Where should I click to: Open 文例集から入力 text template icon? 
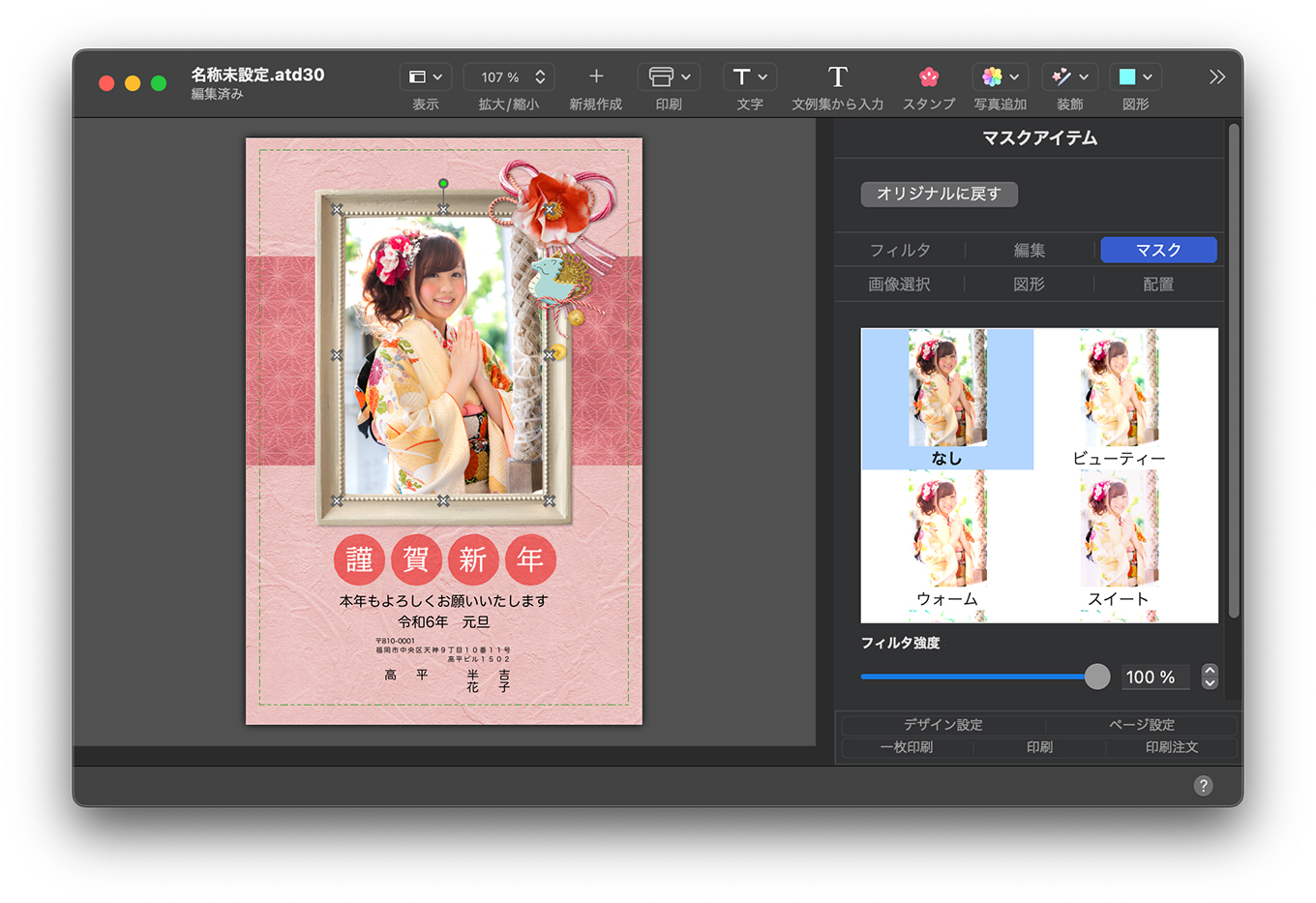[838, 76]
